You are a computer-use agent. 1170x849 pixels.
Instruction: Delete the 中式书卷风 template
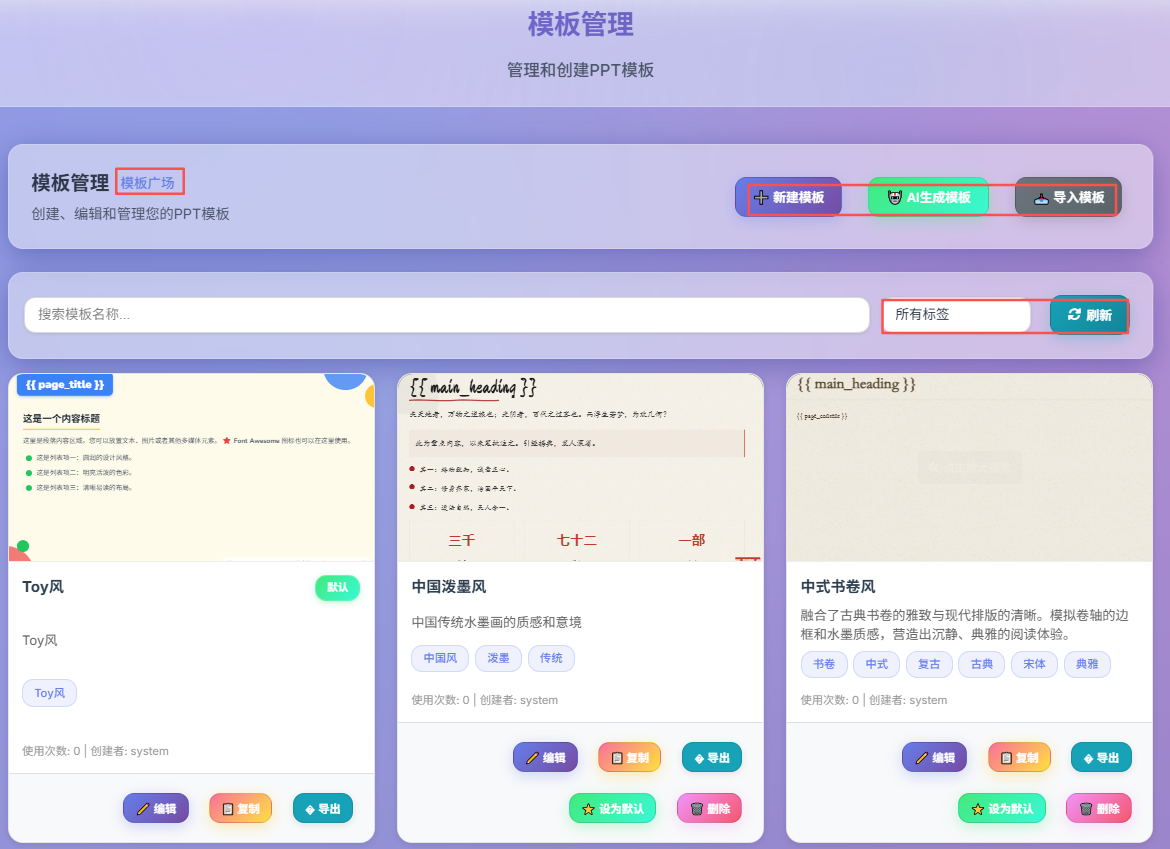point(1099,809)
